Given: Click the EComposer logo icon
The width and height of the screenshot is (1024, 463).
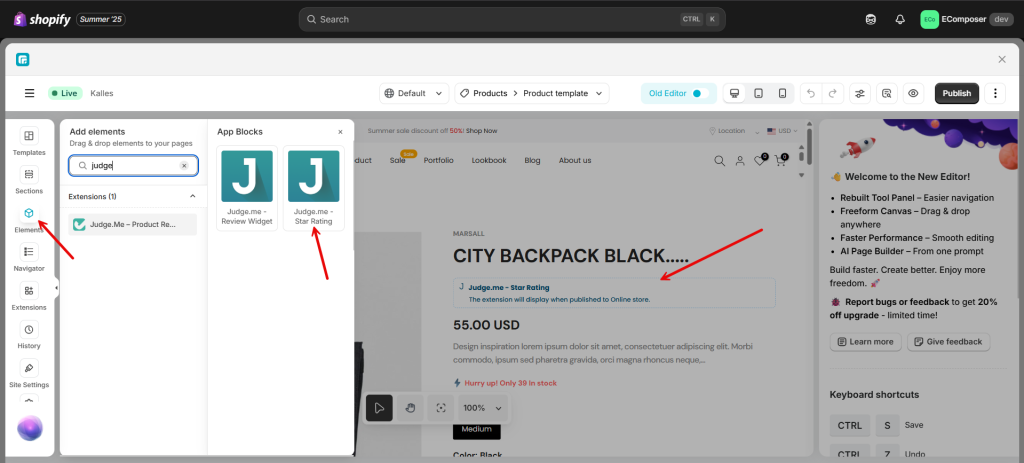Looking at the screenshot, I should (23, 59).
